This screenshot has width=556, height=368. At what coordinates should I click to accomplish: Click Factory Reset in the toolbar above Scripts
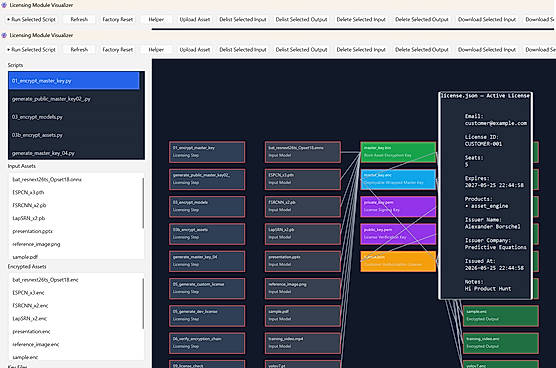click(x=118, y=50)
